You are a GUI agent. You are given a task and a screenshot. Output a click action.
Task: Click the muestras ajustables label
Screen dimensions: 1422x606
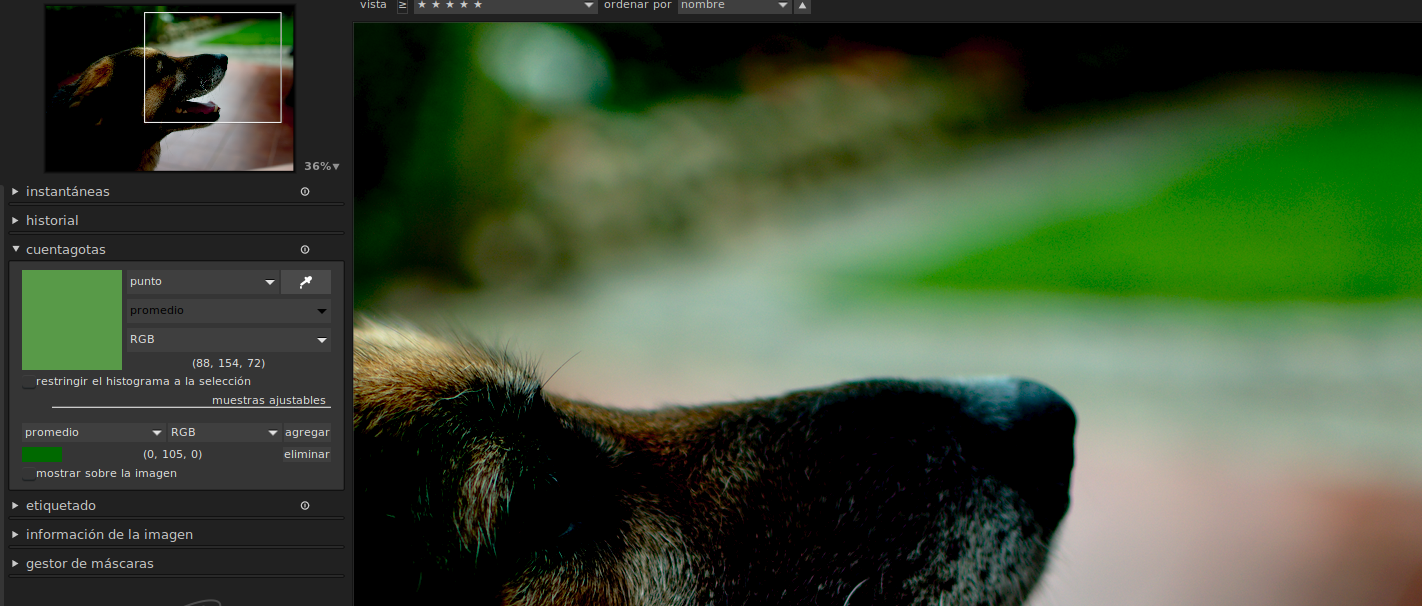pyautogui.click(x=269, y=400)
